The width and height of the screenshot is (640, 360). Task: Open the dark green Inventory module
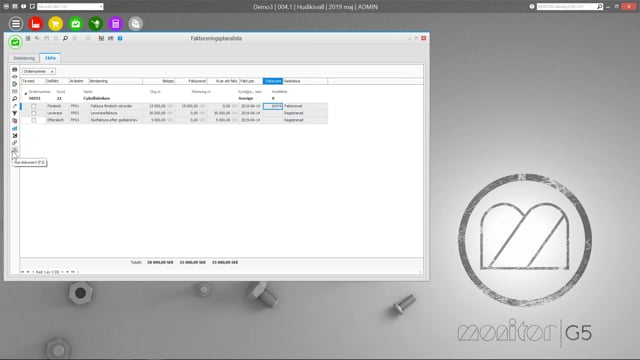click(x=96, y=24)
